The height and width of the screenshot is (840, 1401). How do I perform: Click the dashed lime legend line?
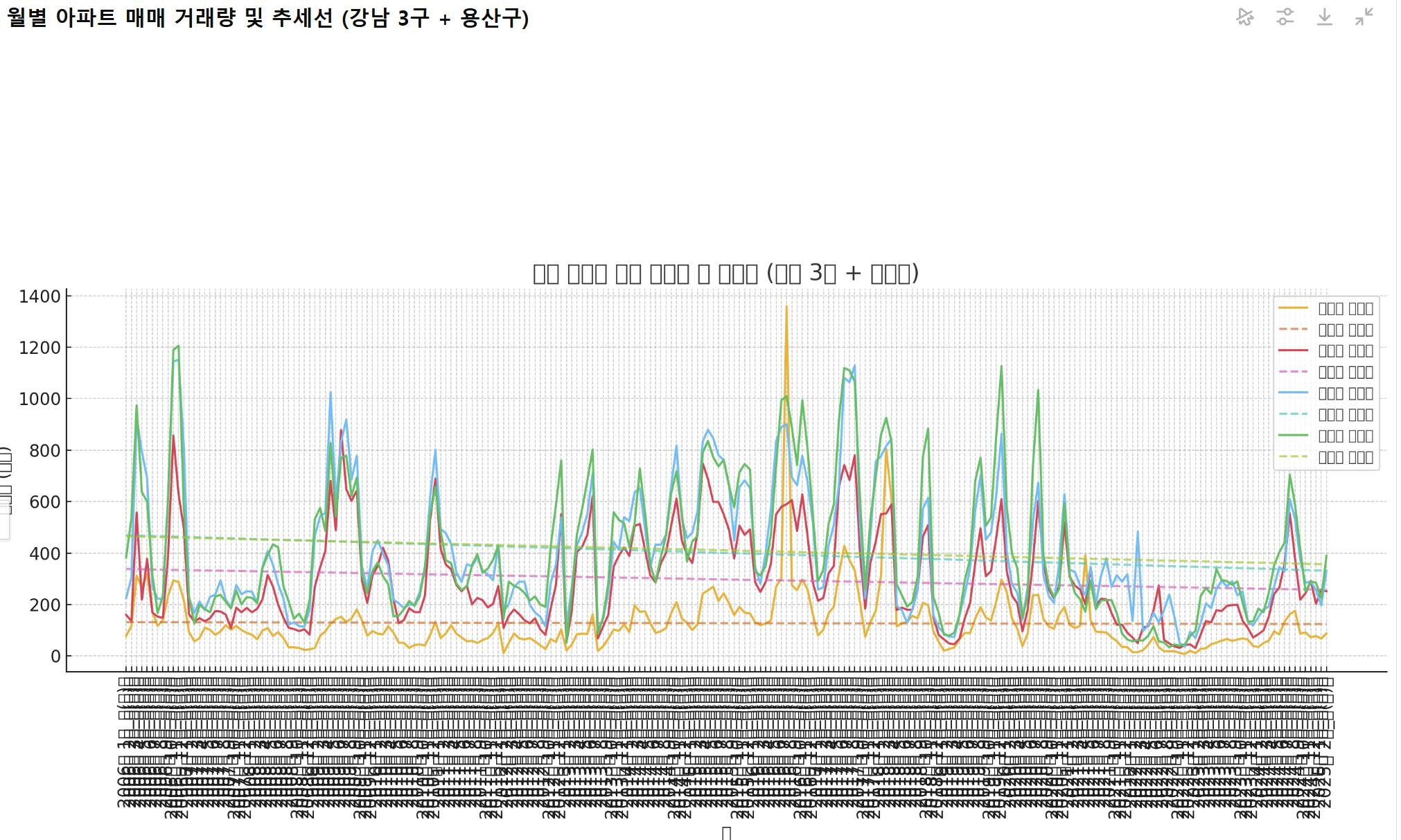[x=1293, y=457]
